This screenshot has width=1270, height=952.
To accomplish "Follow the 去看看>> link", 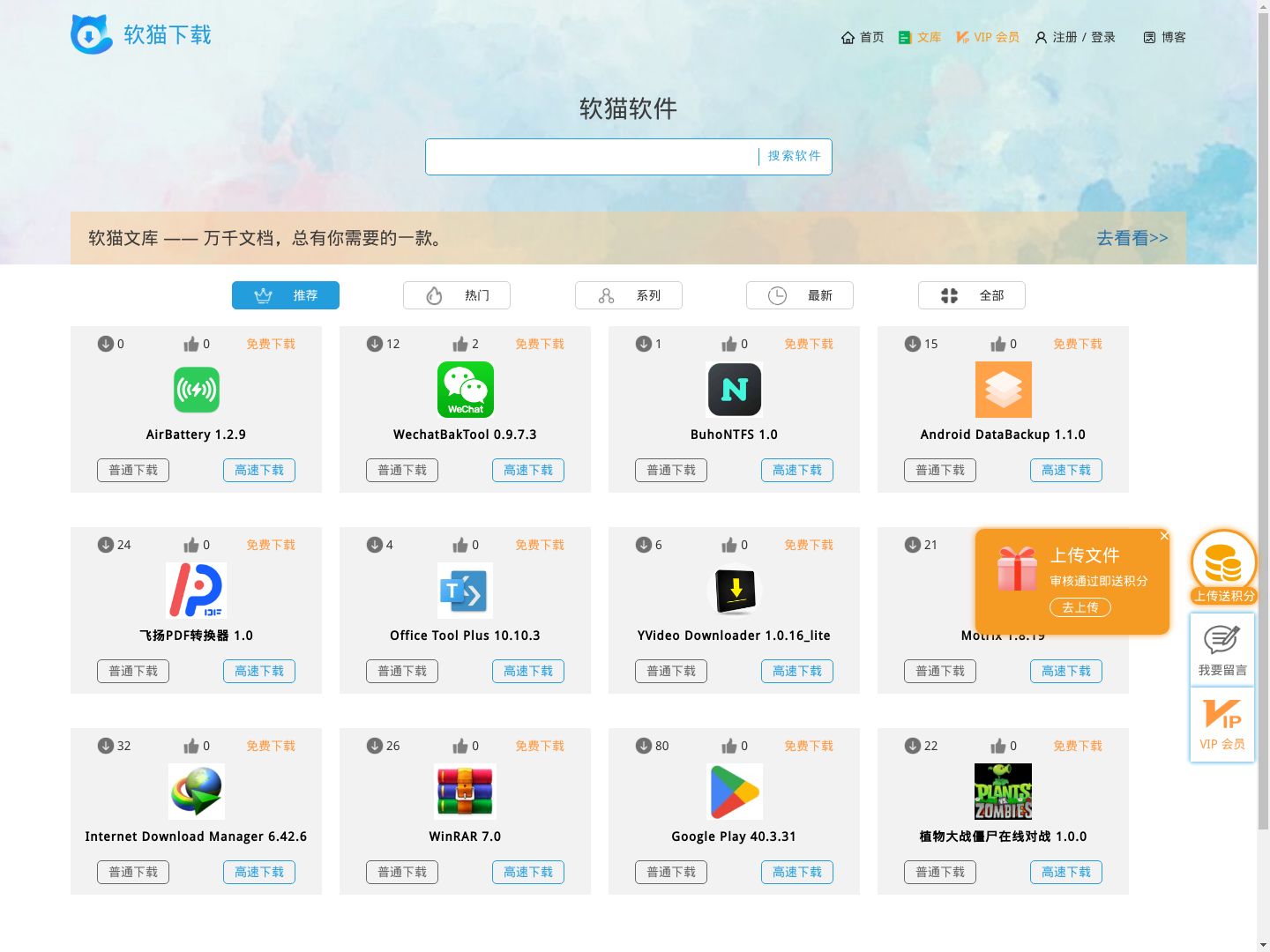I will point(1132,238).
